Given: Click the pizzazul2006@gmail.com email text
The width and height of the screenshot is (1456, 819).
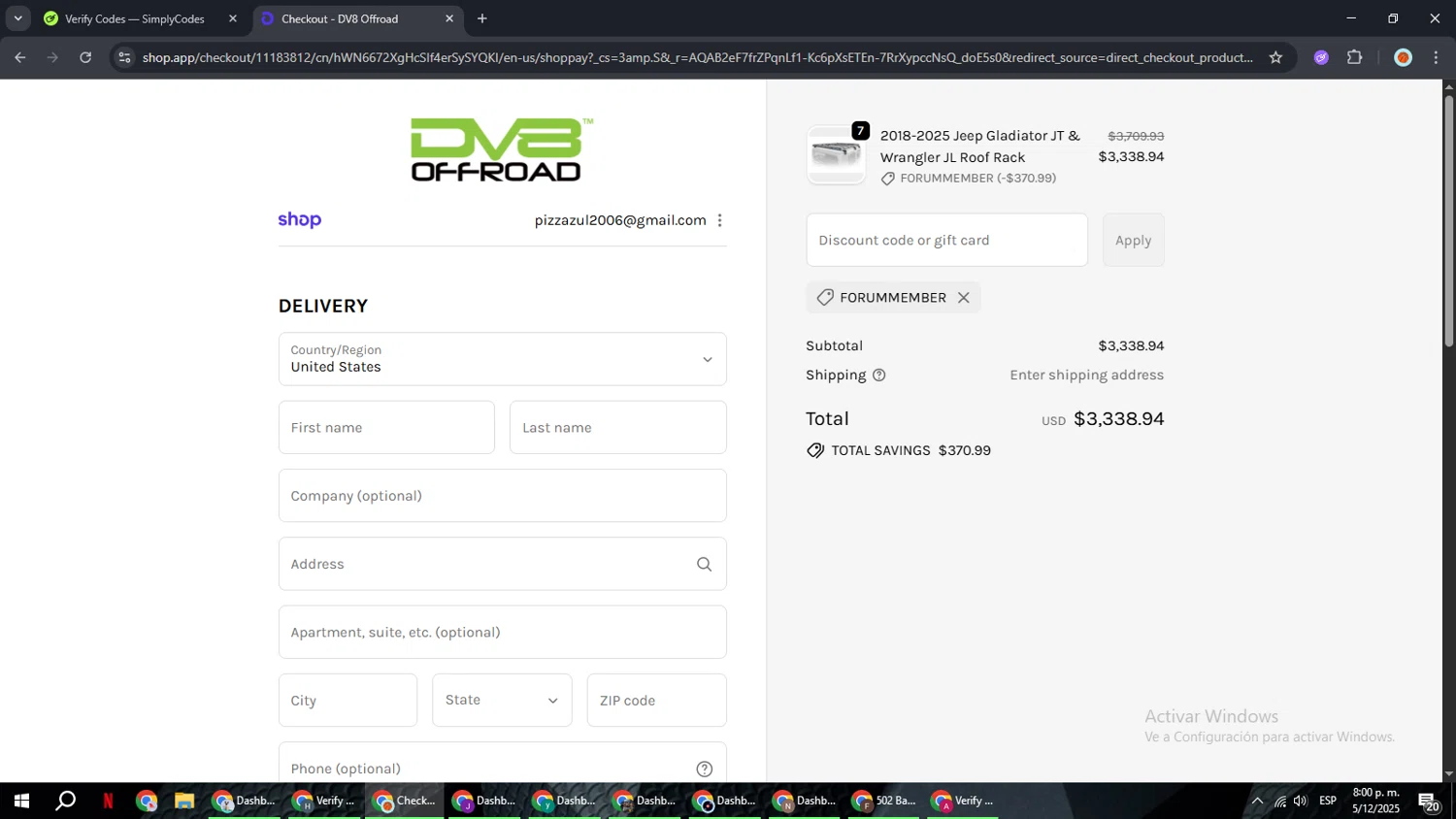Looking at the screenshot, I should point(620,220).
